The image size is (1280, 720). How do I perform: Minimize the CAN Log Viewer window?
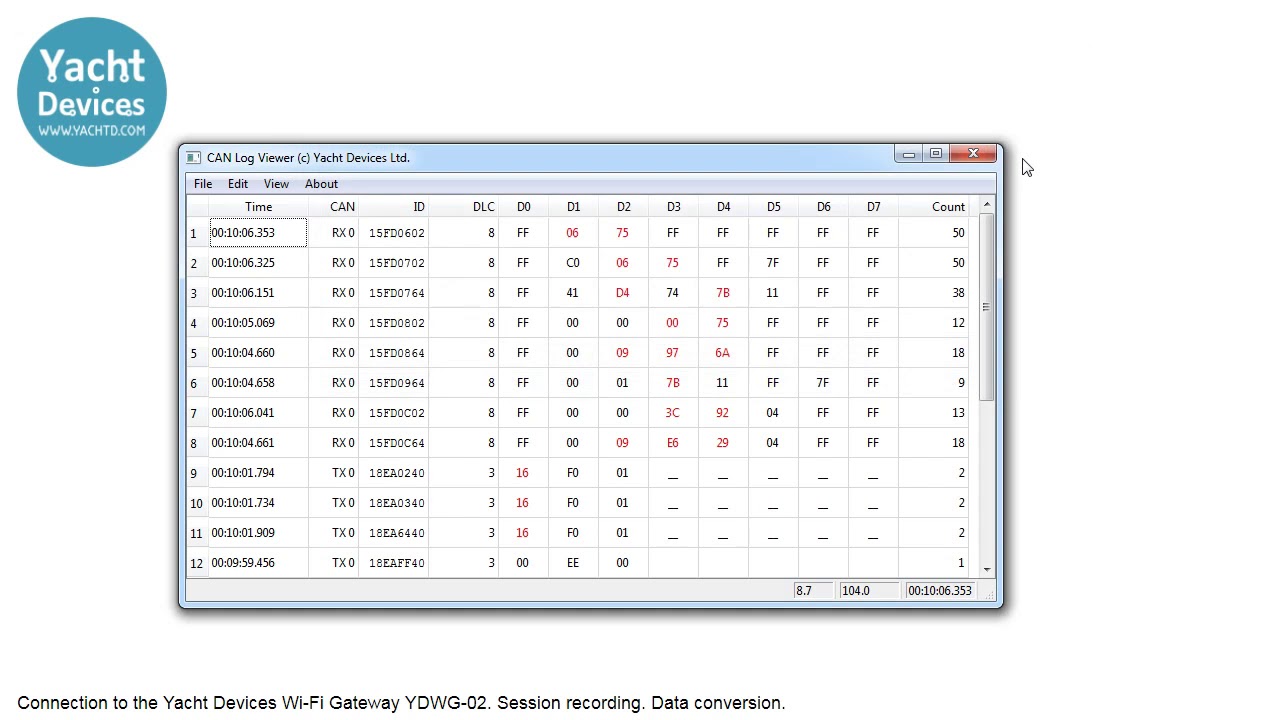908,154
